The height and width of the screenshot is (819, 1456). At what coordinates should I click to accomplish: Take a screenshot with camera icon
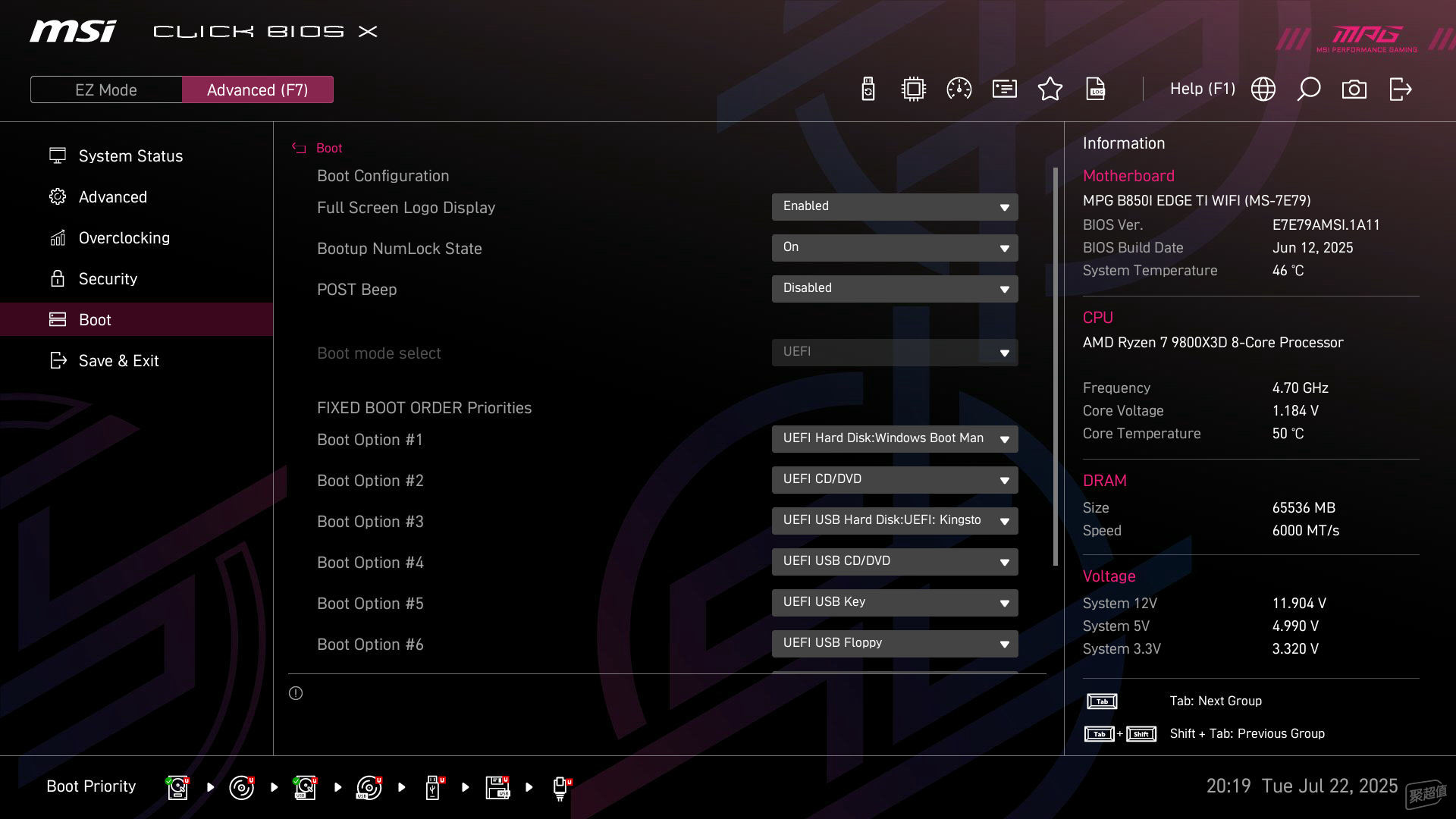coord(1354,89)
